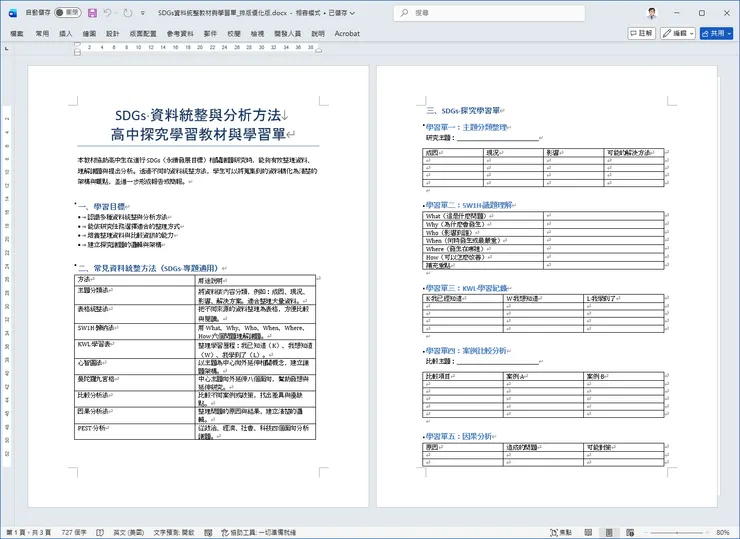Viewport: 740px width, 539px height.
Task: Click the heading '三、SDGs 探究學習單' on page 2
Action: tap(463, 111)
